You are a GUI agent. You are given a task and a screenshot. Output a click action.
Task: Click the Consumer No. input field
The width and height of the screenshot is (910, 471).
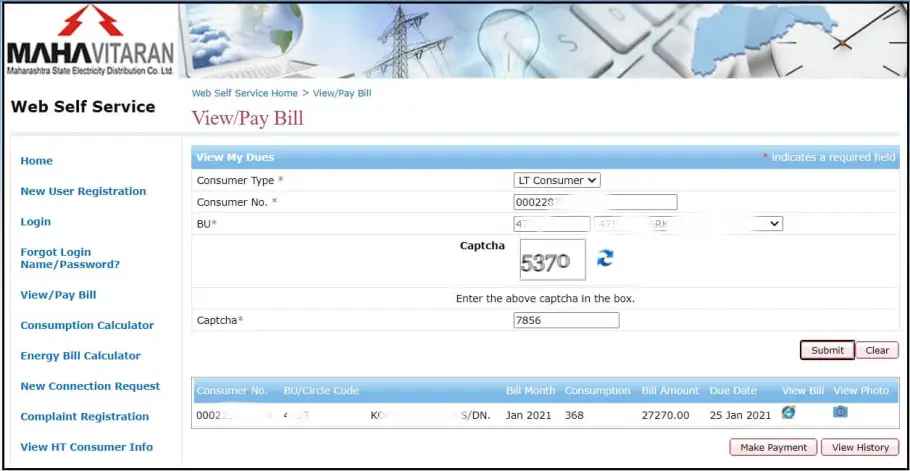click(595, 202)
